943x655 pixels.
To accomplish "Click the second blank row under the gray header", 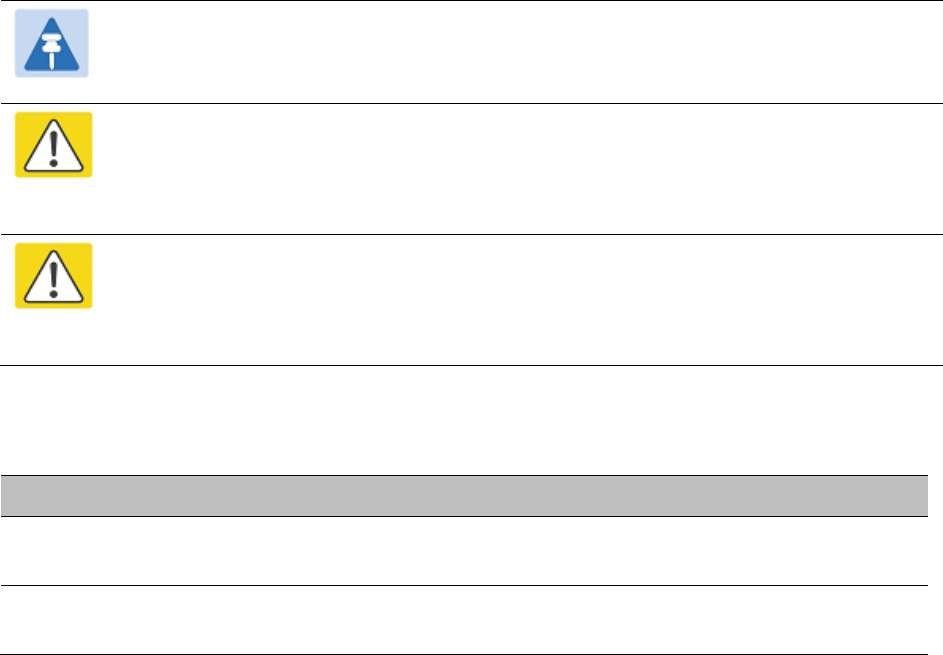I will point(464,620).
